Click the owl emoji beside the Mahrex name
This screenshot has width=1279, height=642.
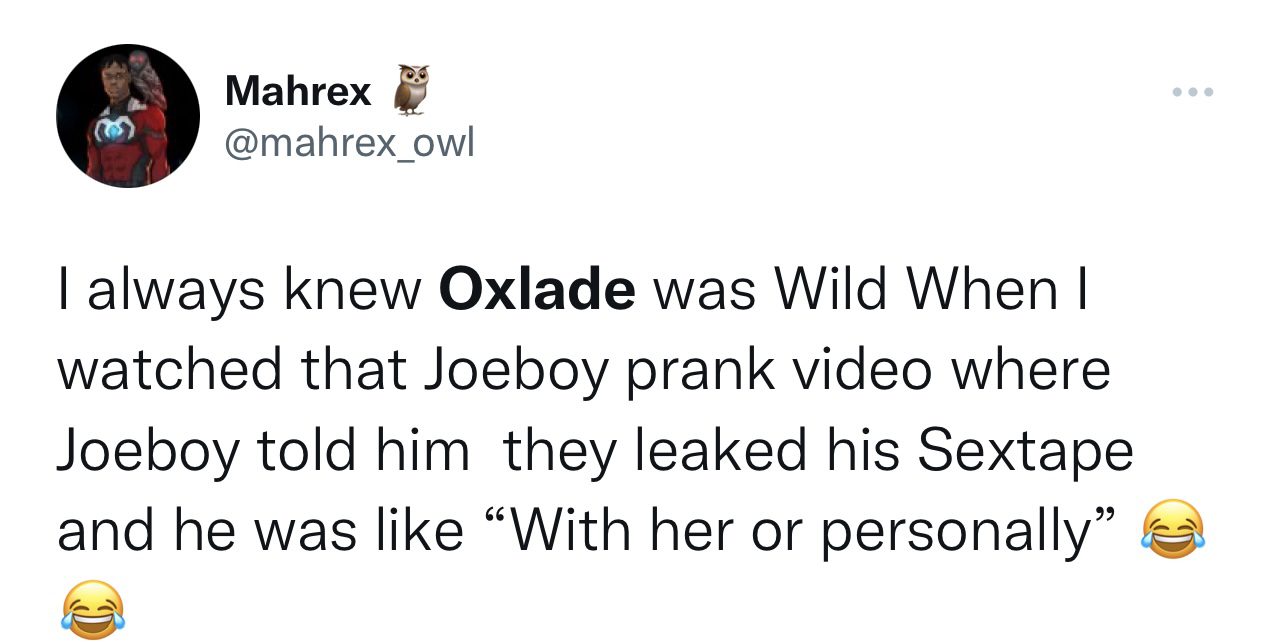[x=408, y=89]
